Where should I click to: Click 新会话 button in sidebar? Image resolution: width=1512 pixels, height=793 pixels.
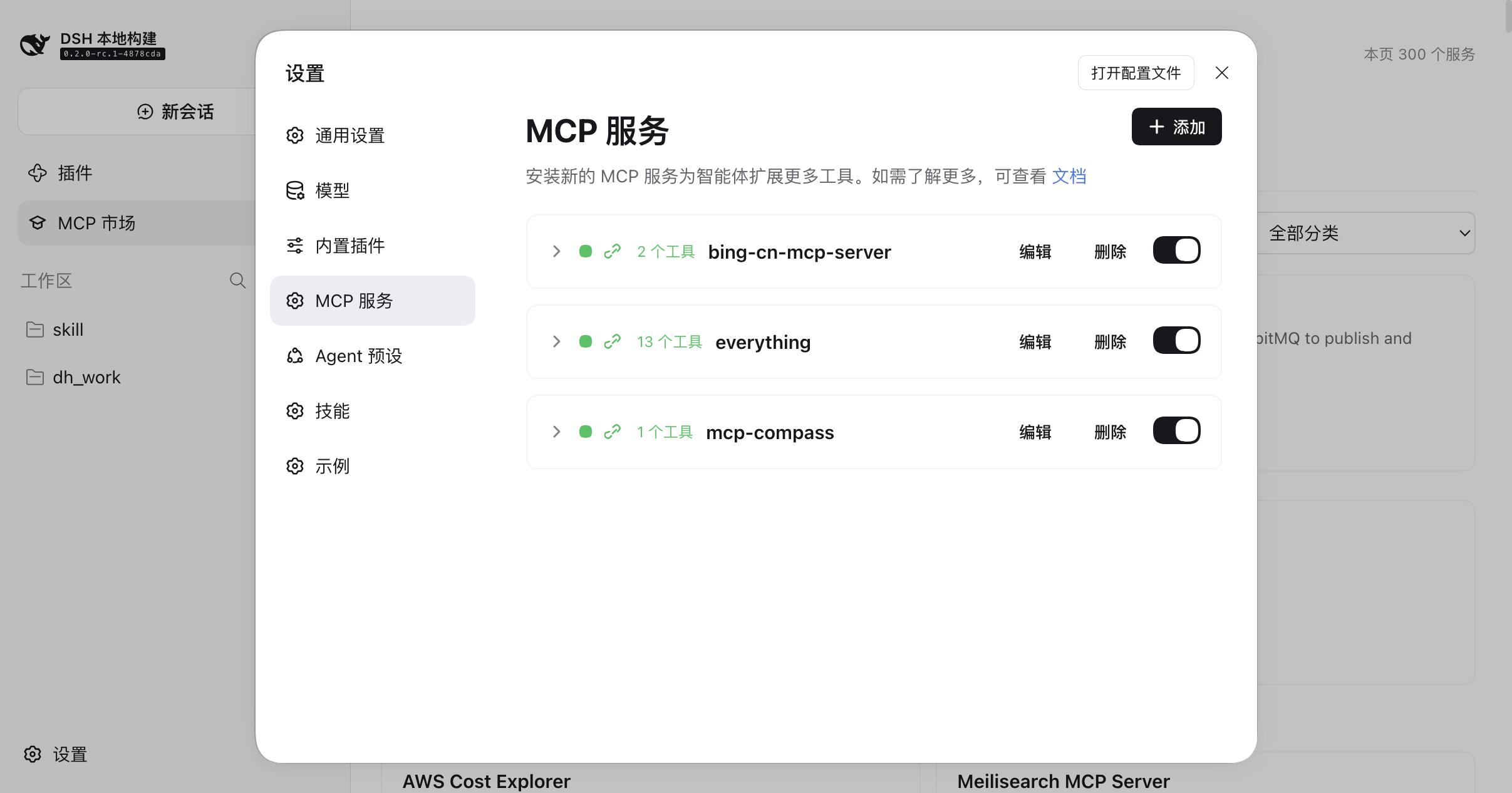click(137, 111)
